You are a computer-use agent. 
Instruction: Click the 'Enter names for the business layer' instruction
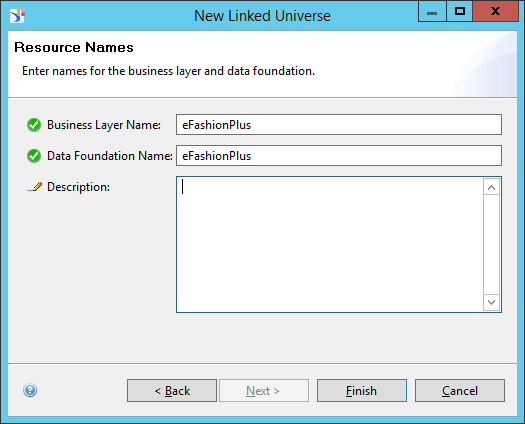point(168,71)
